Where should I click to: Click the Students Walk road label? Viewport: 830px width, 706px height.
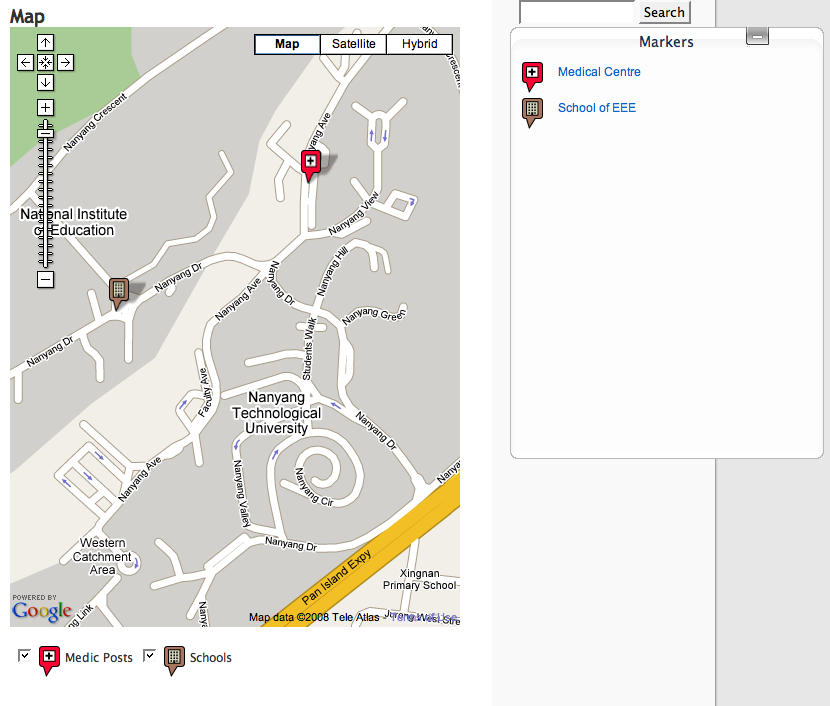[309, 349]
